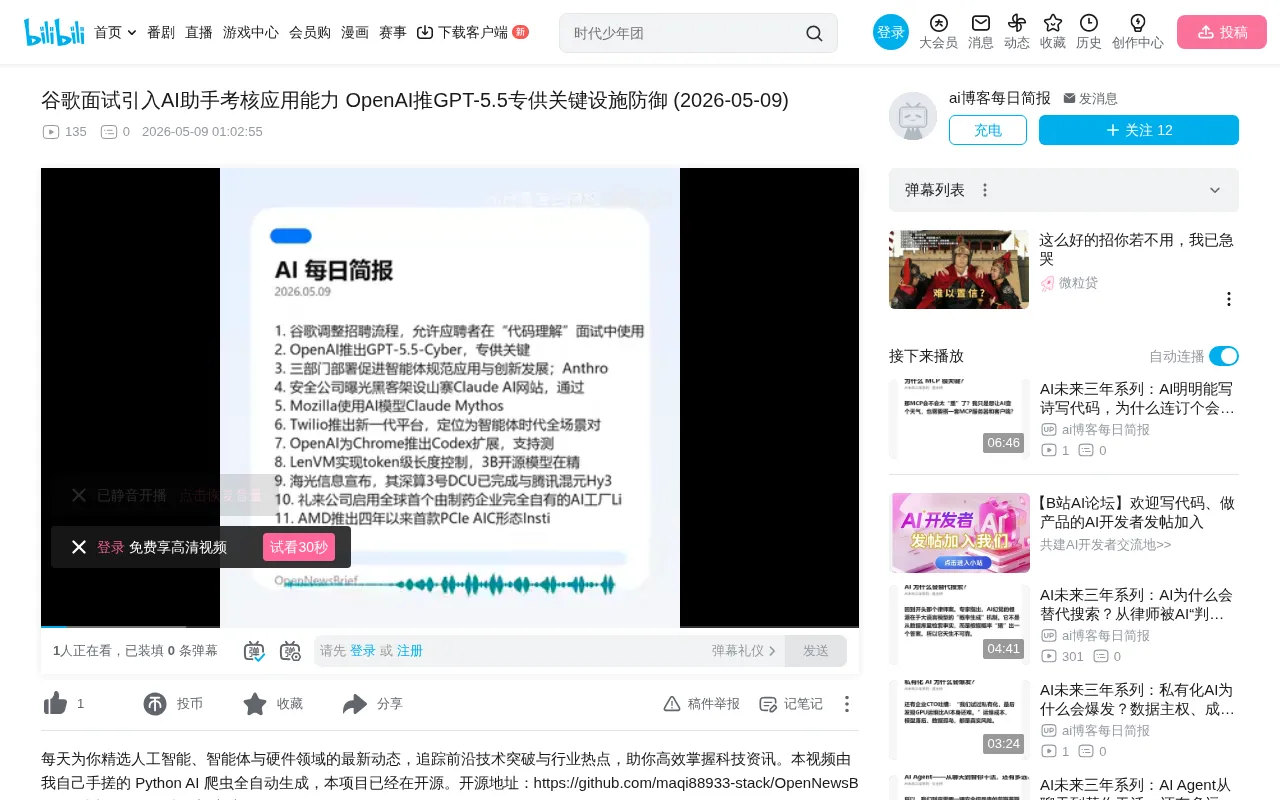
Task: Click 下载客户端 download link
Action: point(473,32)
